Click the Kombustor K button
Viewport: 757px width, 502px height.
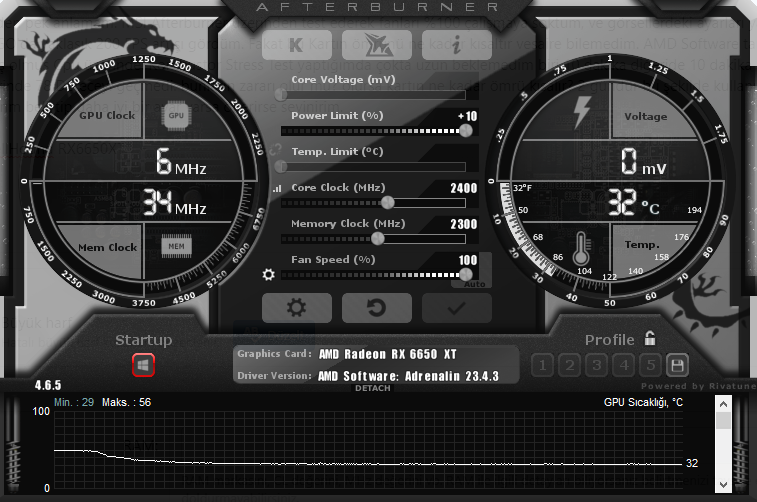[296, 45]
